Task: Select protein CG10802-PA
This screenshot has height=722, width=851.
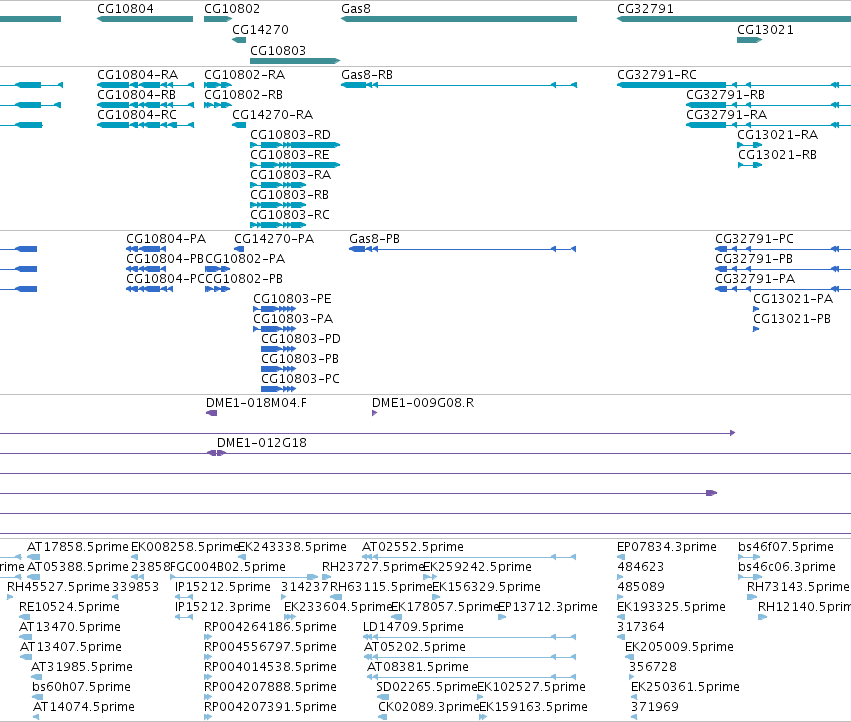Action: [x=218, y=269]
